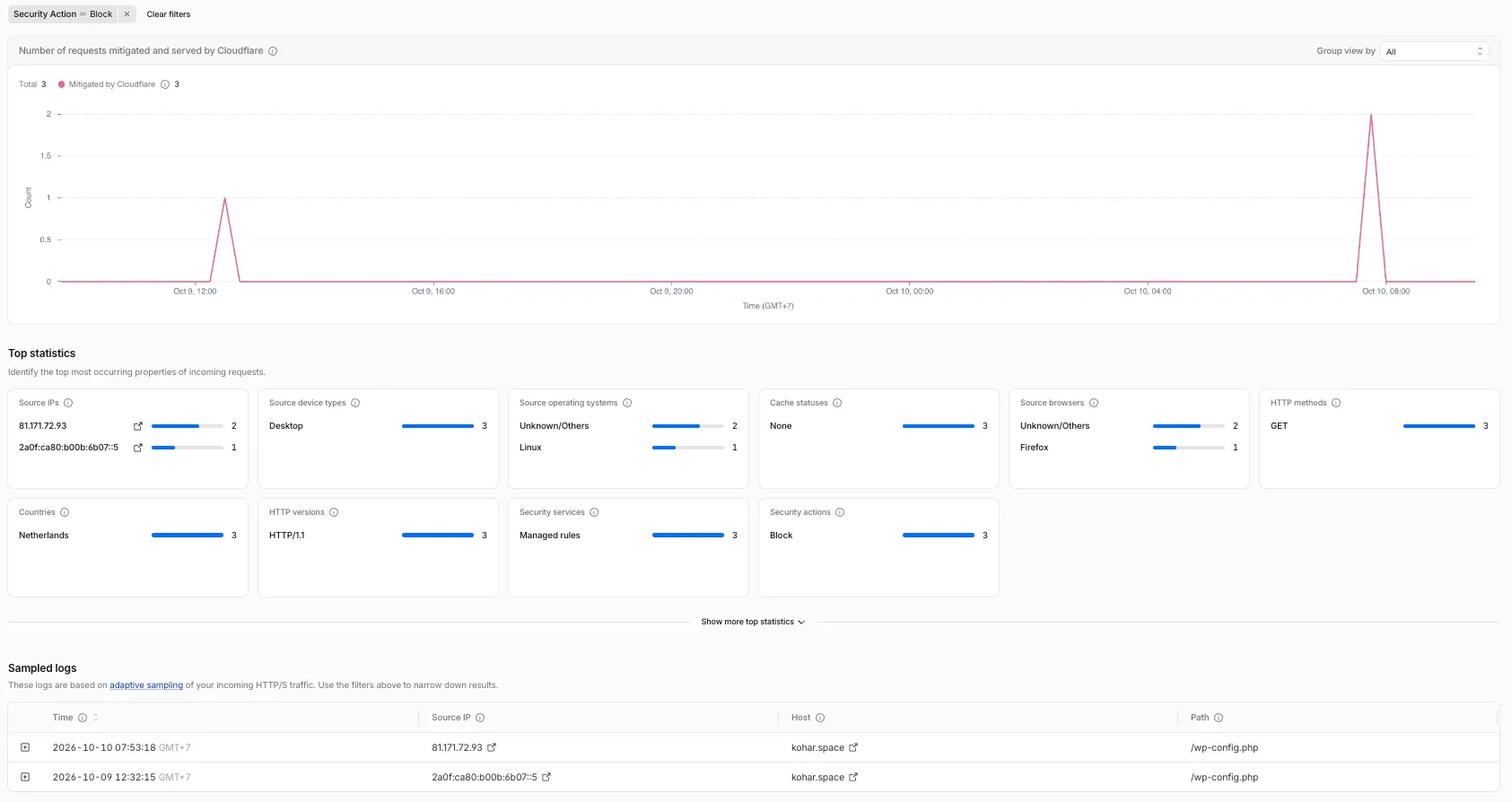1512x802 pixels.
Task: Click the Source browsers info icon
Action: coord(1094,403)
